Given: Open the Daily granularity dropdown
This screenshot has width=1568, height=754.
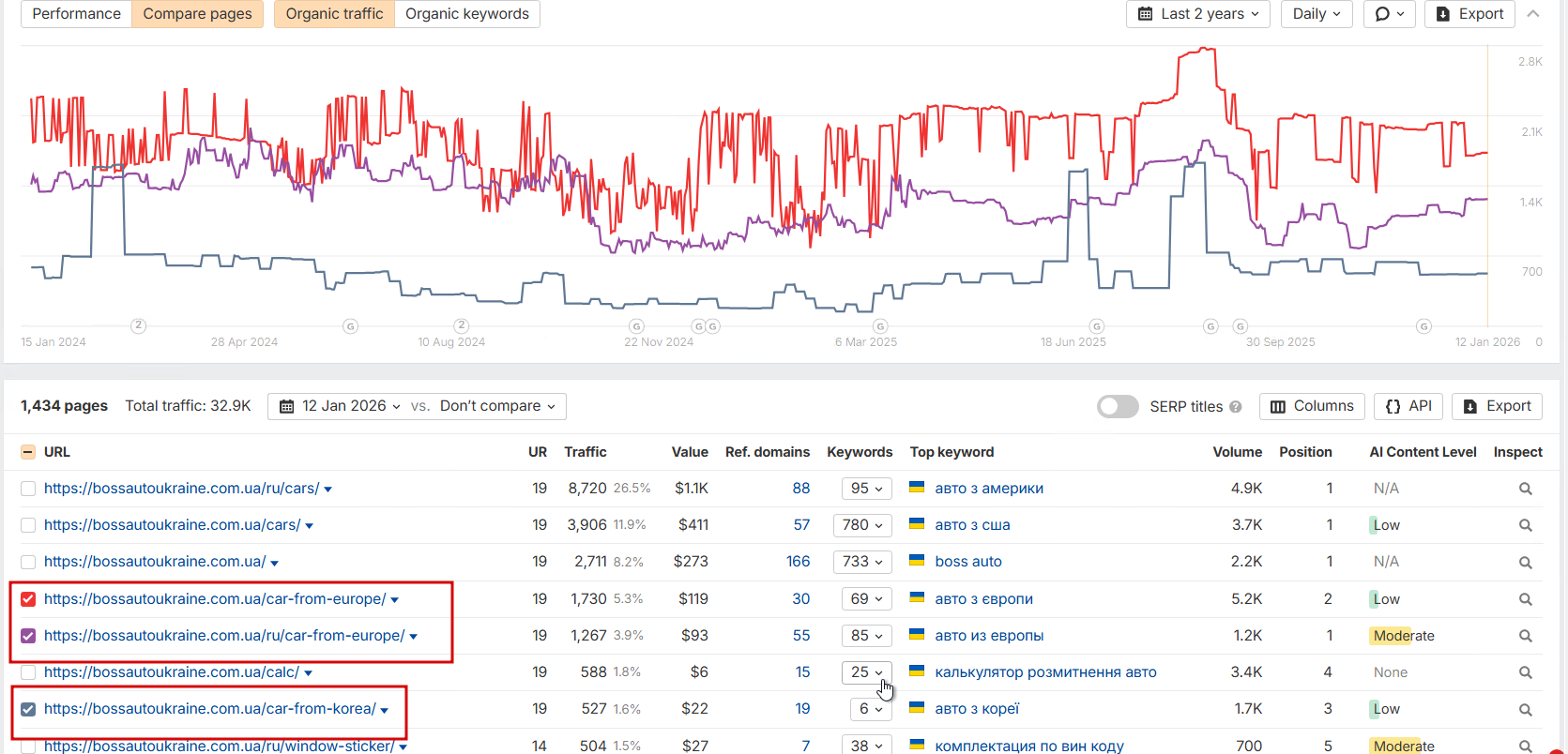Looking at the screenshot, I should click(1317, 14).
